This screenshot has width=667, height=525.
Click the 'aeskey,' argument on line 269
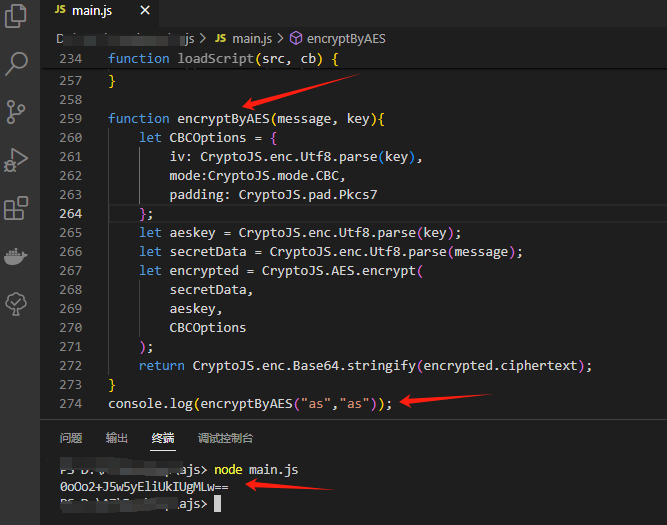coord(196,309)
